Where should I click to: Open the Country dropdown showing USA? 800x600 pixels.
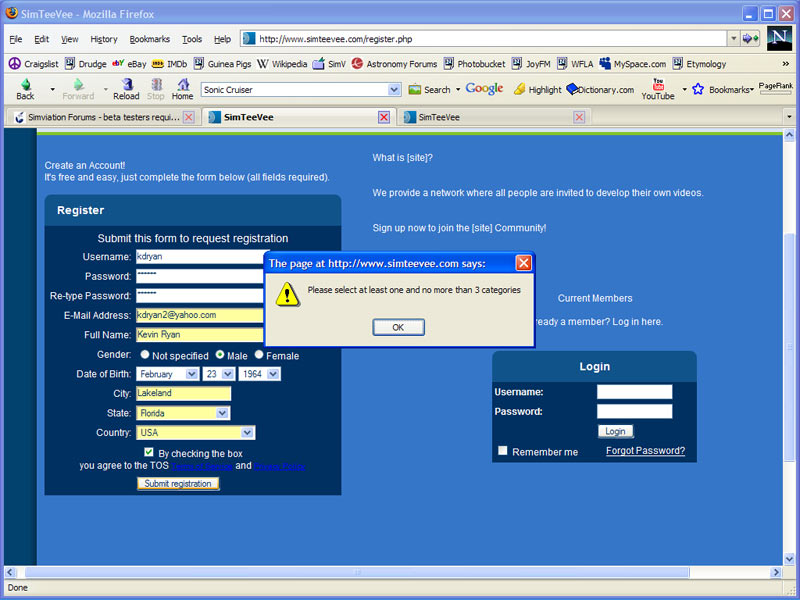point(195,433)
